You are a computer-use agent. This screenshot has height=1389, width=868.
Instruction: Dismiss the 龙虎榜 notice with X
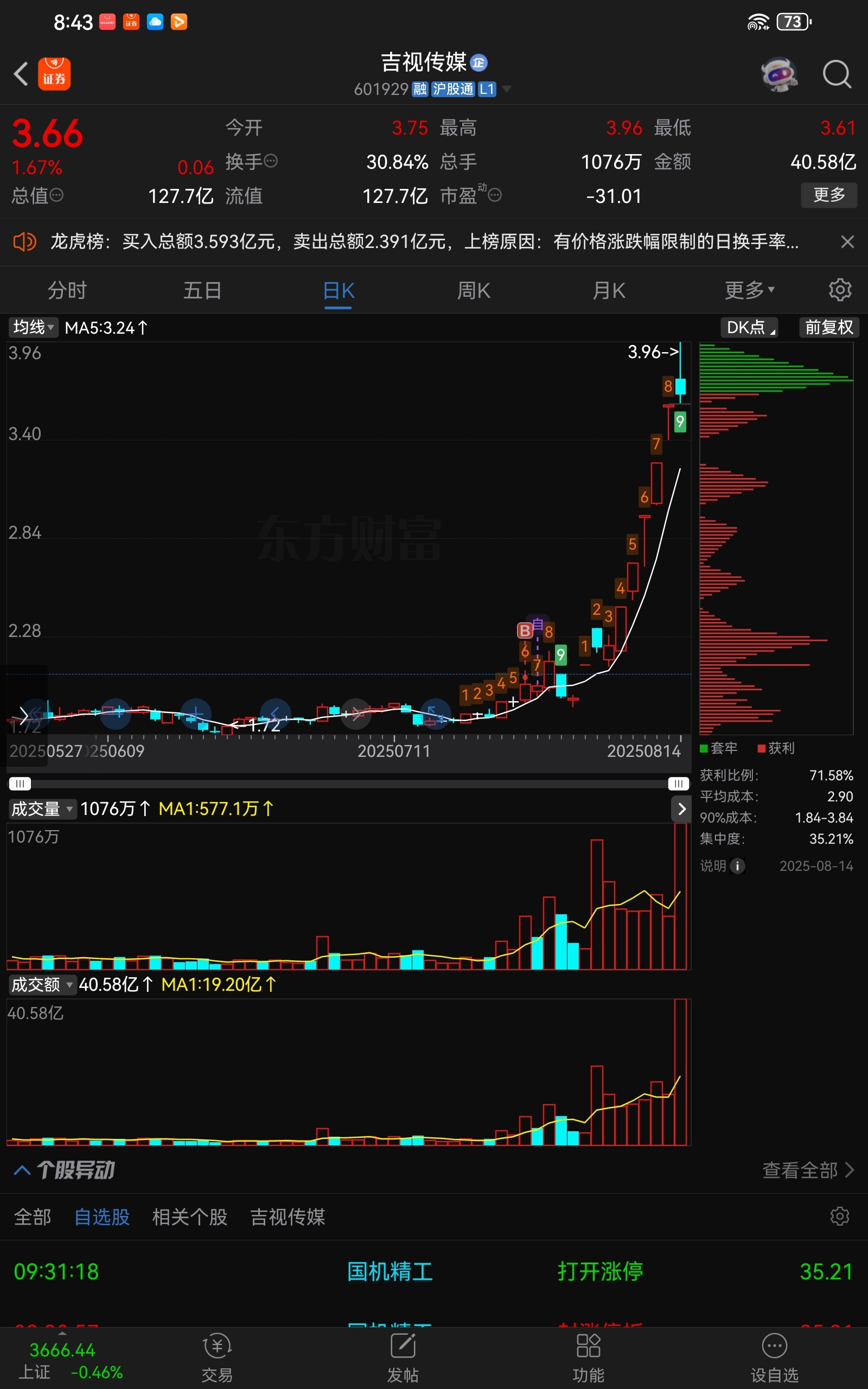847,241
